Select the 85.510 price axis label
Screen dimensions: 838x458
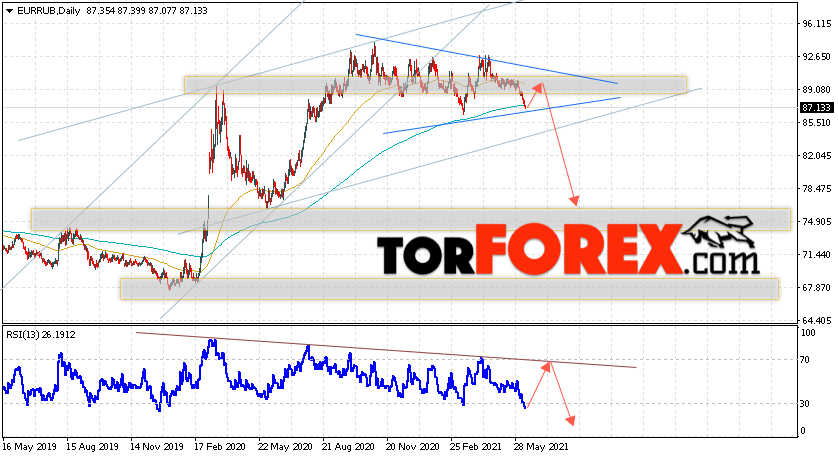click(x=816, y=123)
